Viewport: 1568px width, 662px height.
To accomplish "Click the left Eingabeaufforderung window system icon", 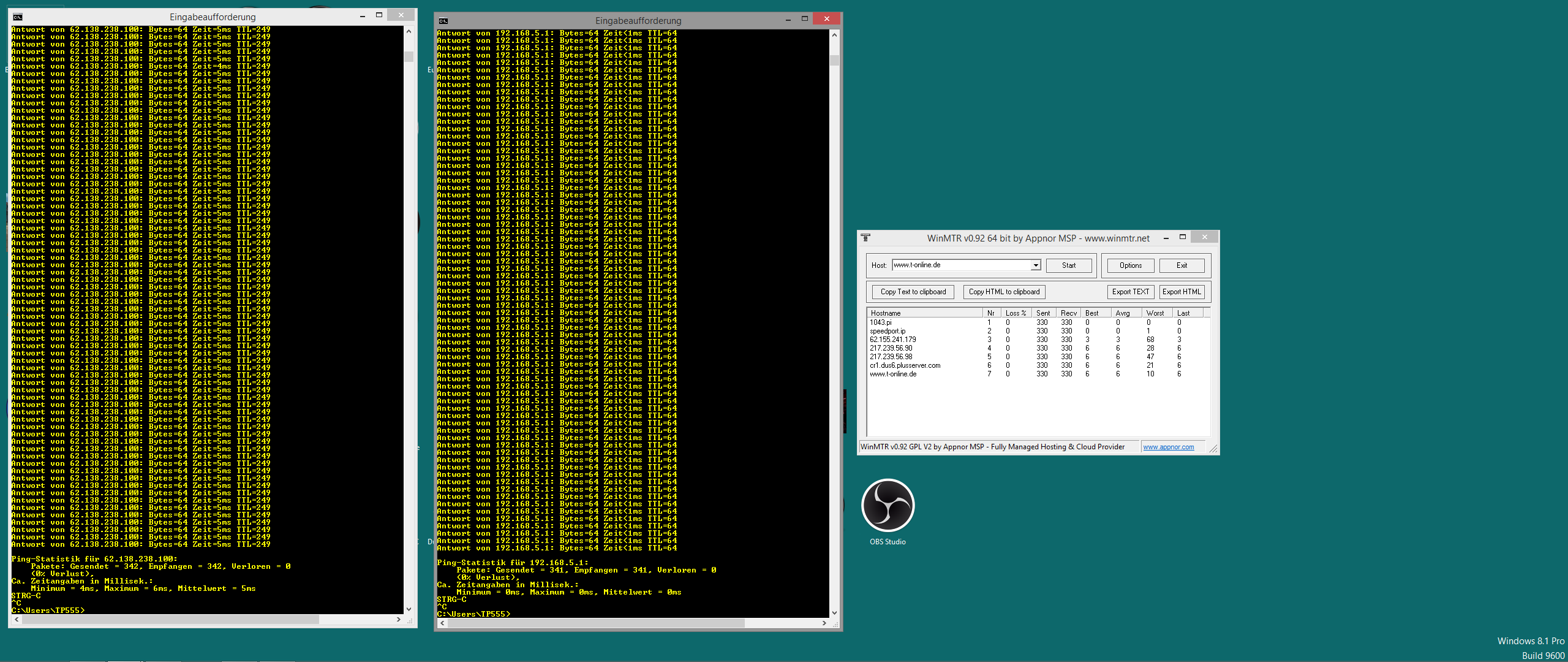I will [18, 17].
